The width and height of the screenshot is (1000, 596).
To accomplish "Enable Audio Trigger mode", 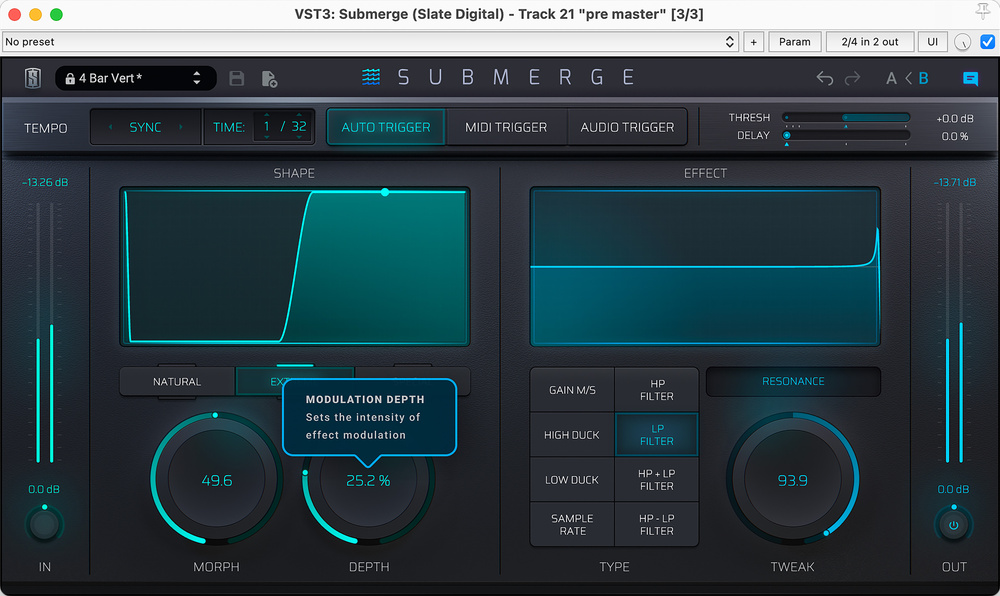I will click(627, 127).
